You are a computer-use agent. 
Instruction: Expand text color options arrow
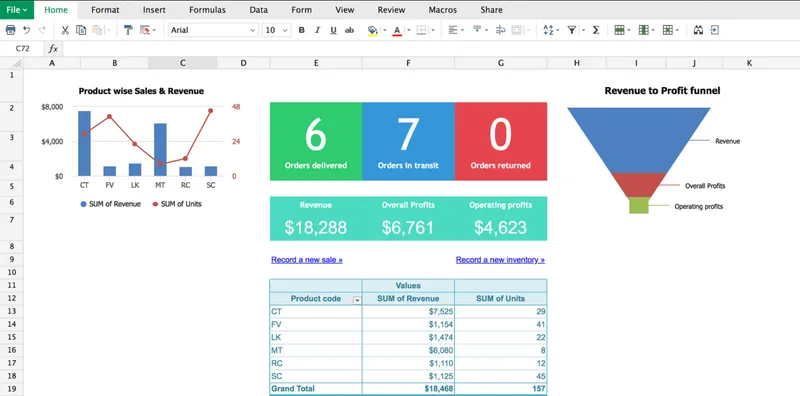pyautogui.click(x=408, y=30)
